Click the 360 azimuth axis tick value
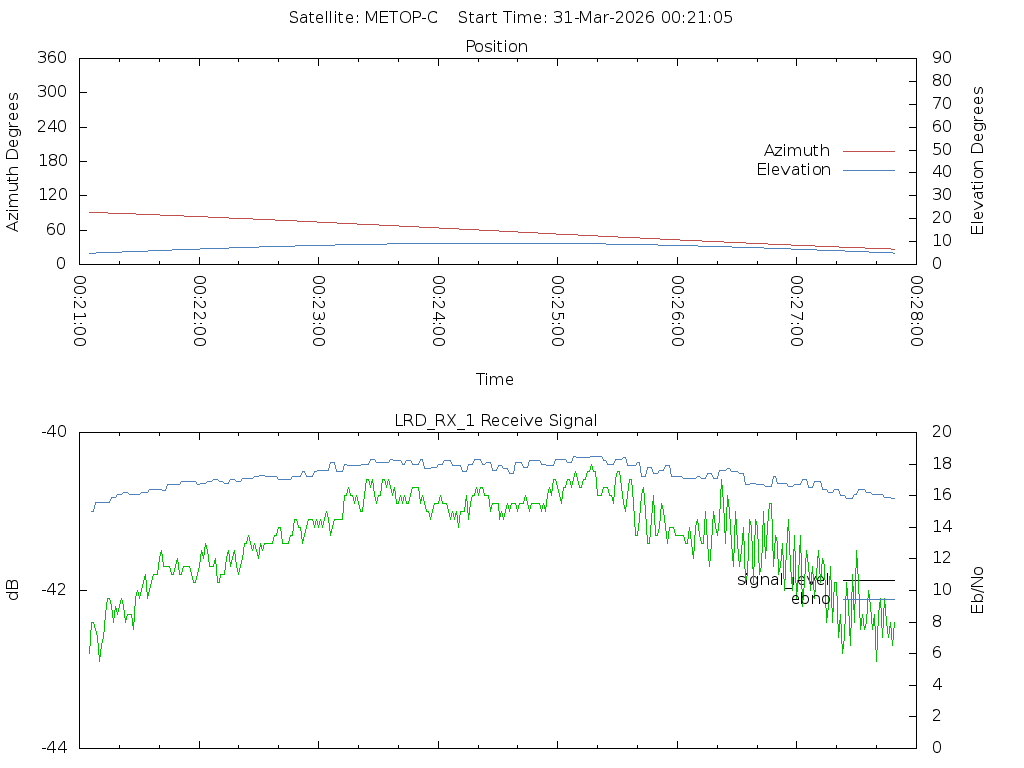The width and height of the screenshot is (1024, 768). [51, 58]
